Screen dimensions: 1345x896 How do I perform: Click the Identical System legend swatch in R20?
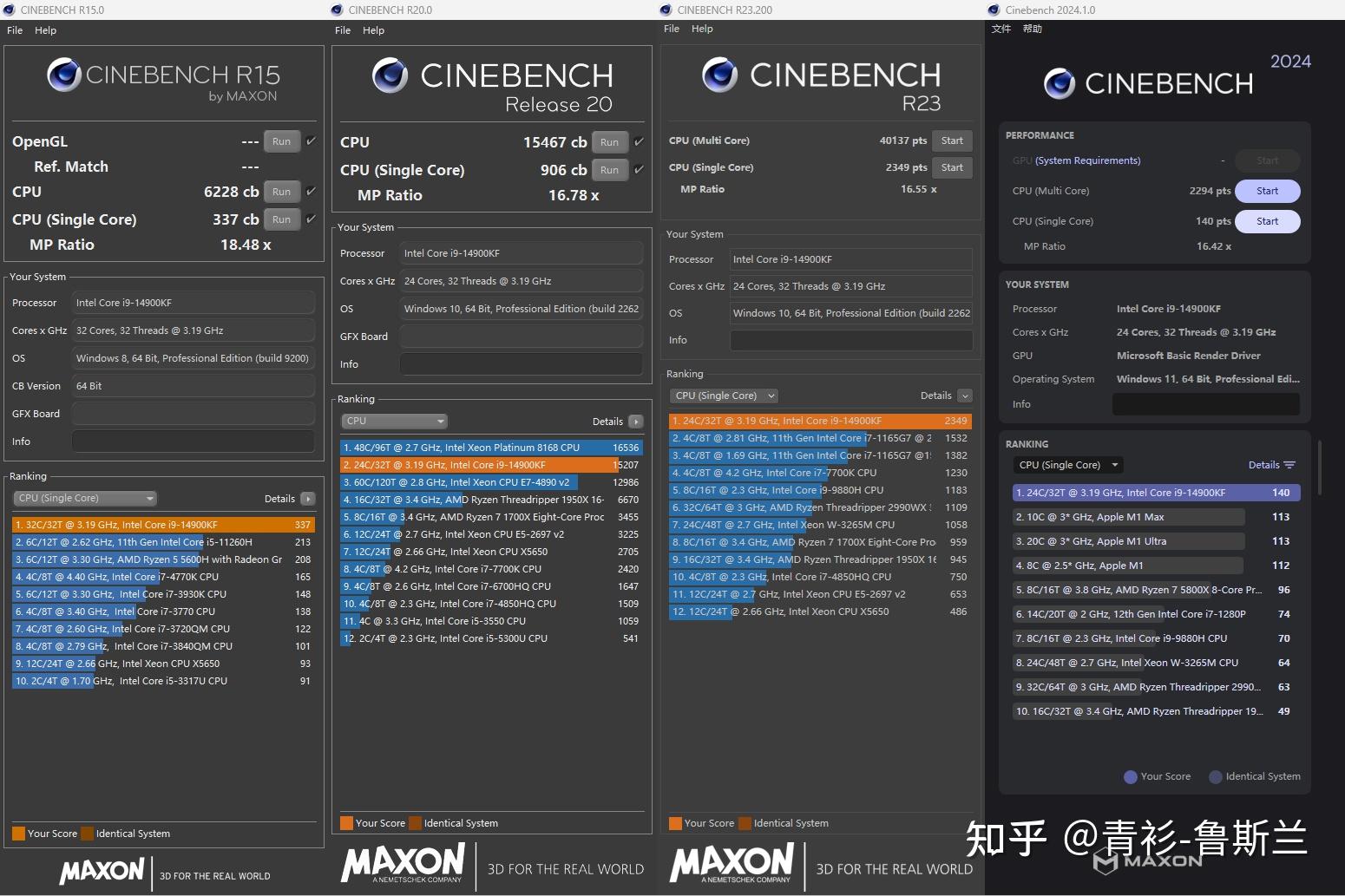[x=415, y=823]
